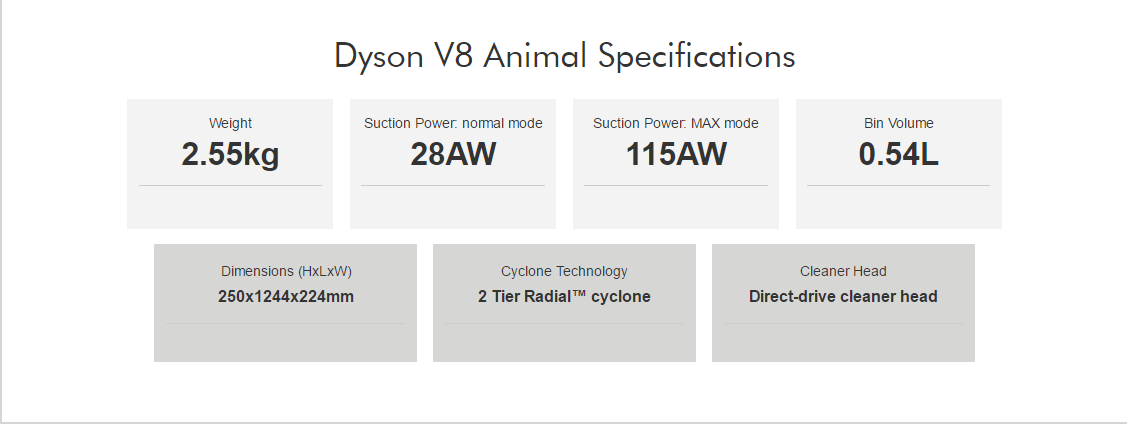This screenshot has width=1127, height=424.
Task: Click the Suction Power: MAX mode label
Action: pos(676,124)
